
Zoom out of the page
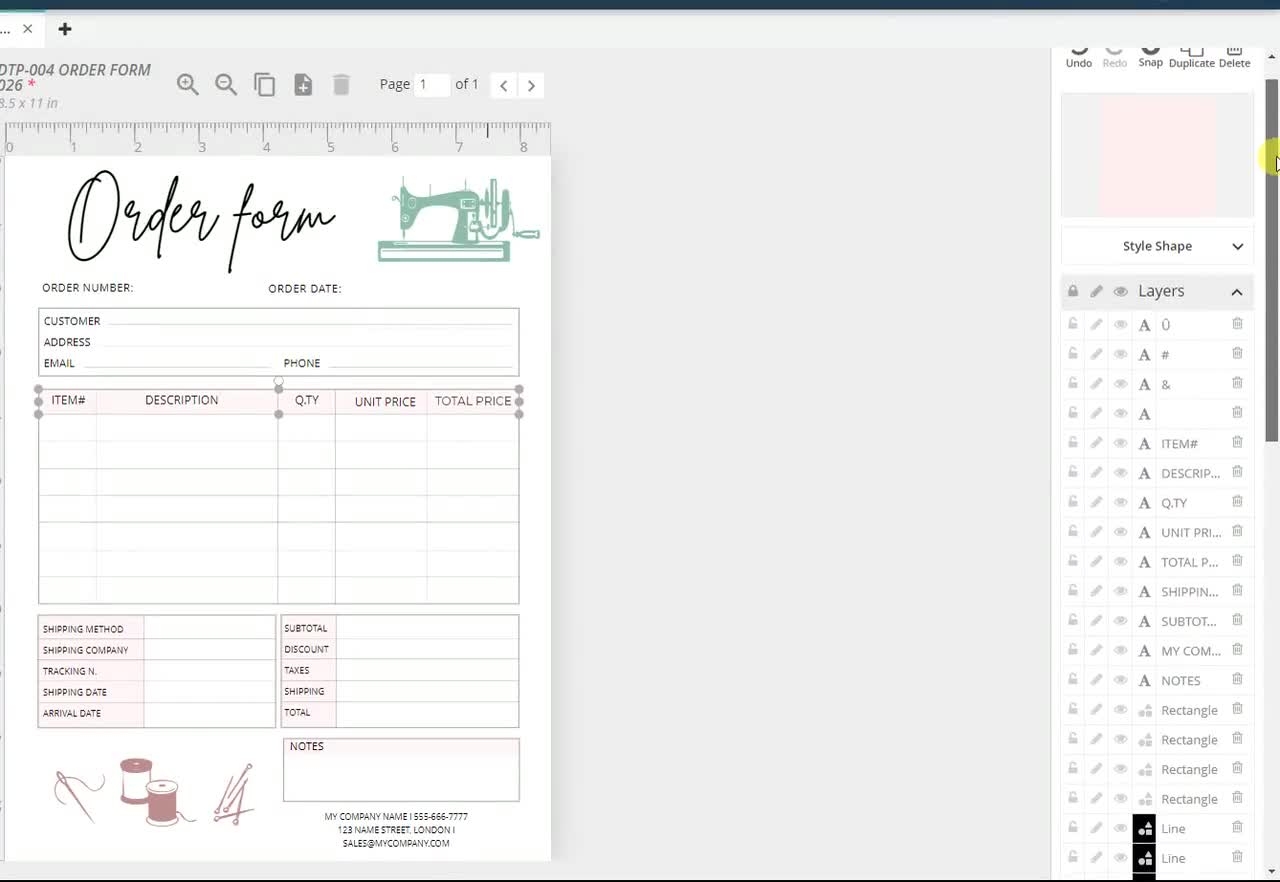point(226,85)
